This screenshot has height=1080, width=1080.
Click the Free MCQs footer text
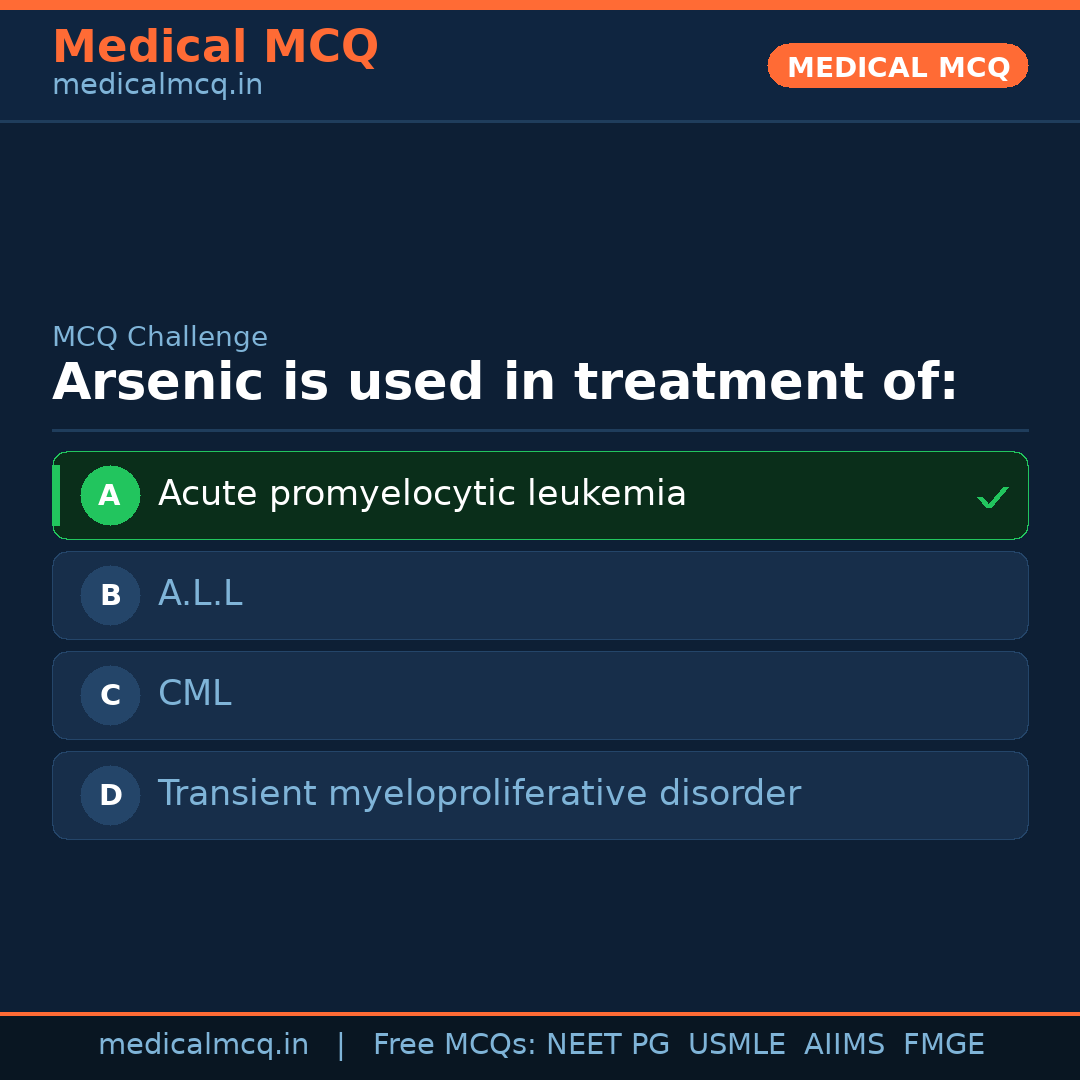454,1045
